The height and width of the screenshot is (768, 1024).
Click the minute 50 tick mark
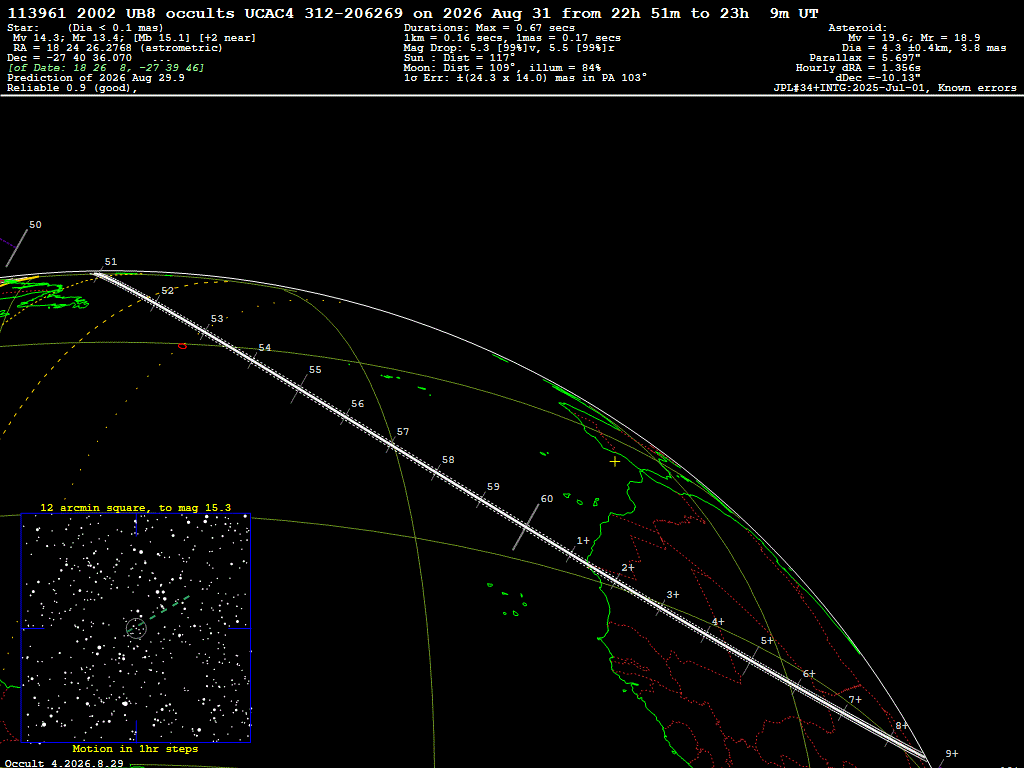(x=17, y=248)
